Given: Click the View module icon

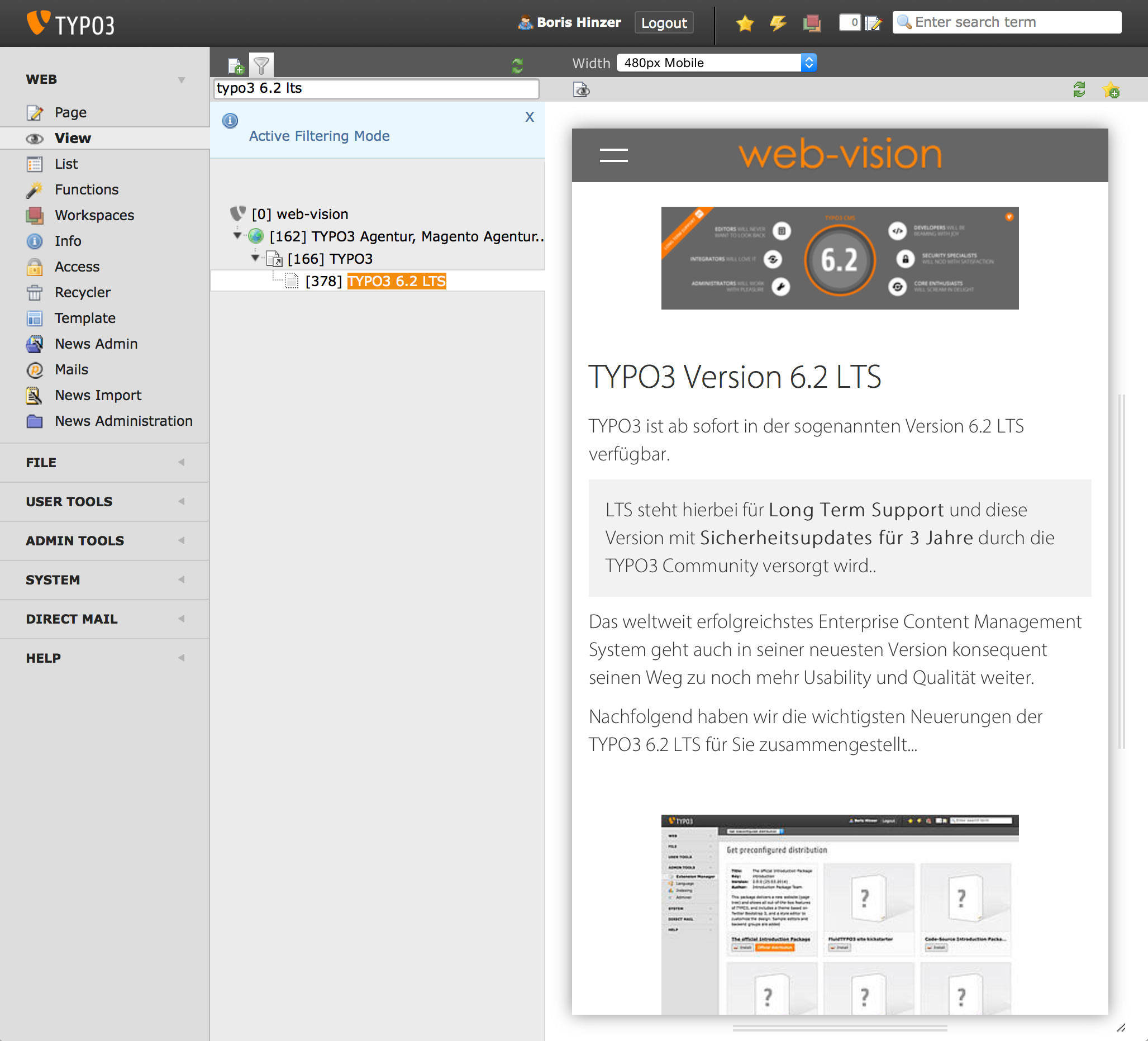Looking at the screenshot, I should (35, 136).
